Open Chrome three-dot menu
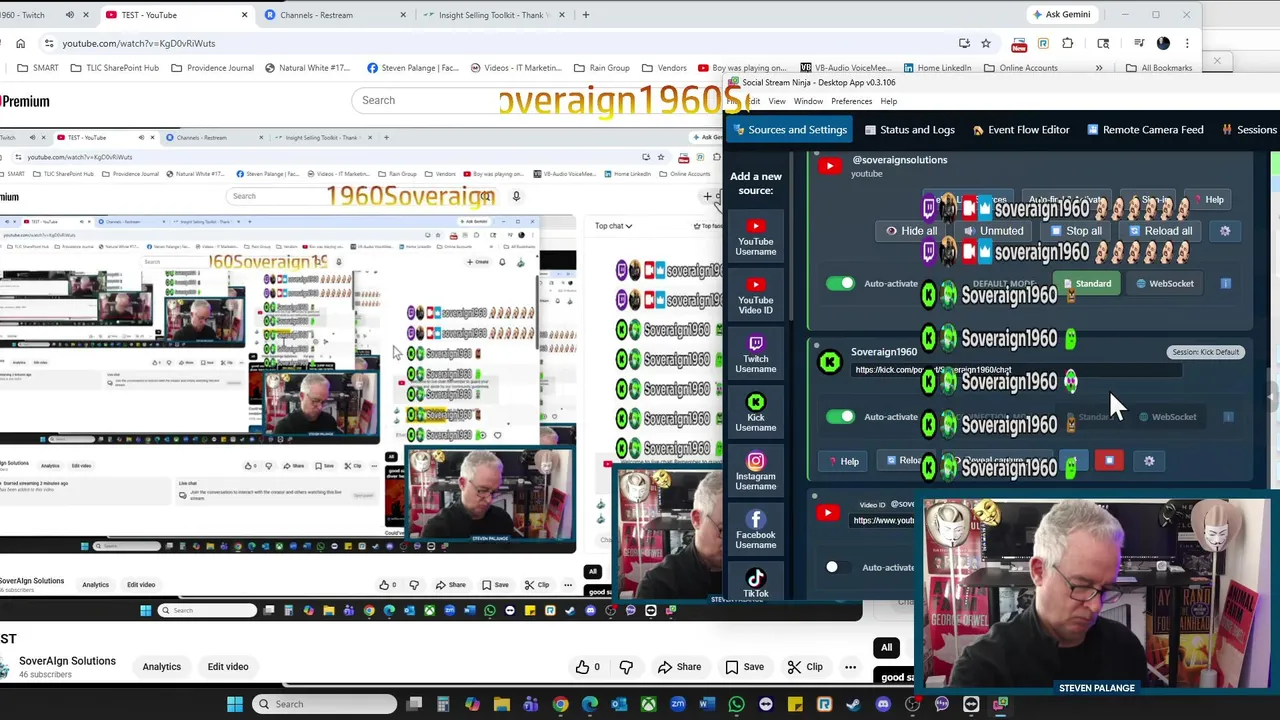 [x=1187, y=43]
